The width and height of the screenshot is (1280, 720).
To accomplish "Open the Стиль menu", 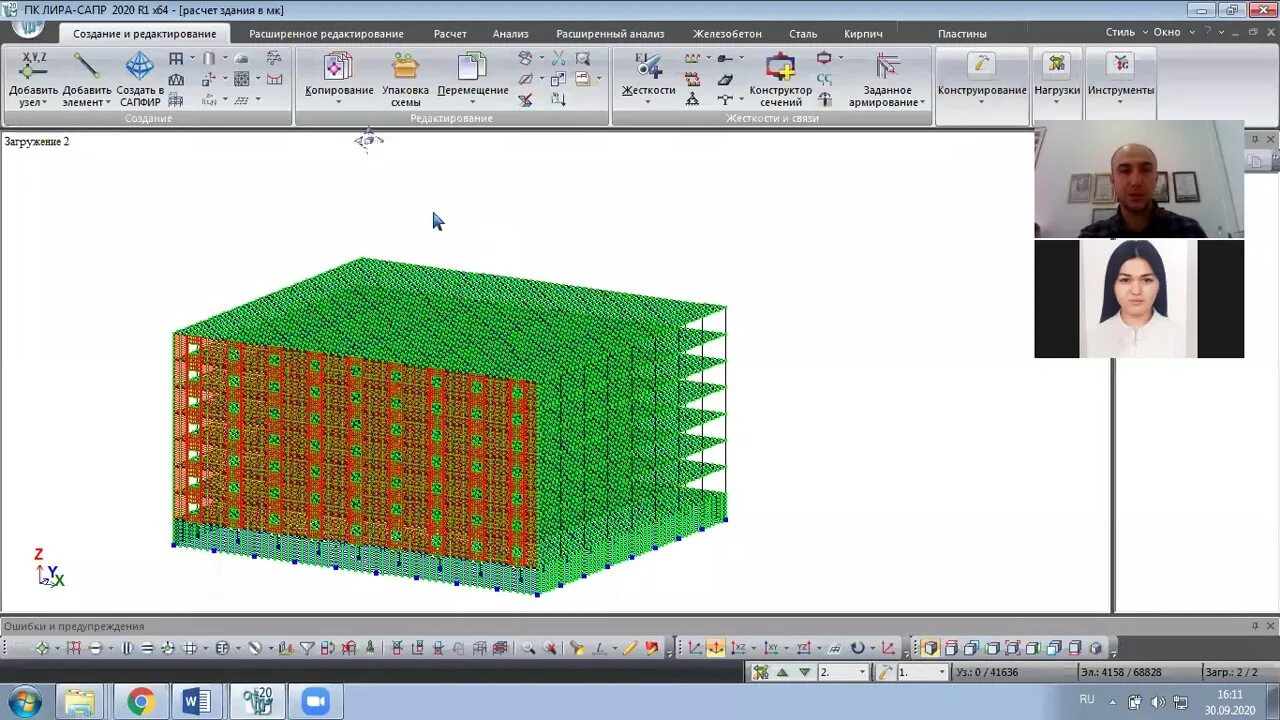I will click(1120, 32).
